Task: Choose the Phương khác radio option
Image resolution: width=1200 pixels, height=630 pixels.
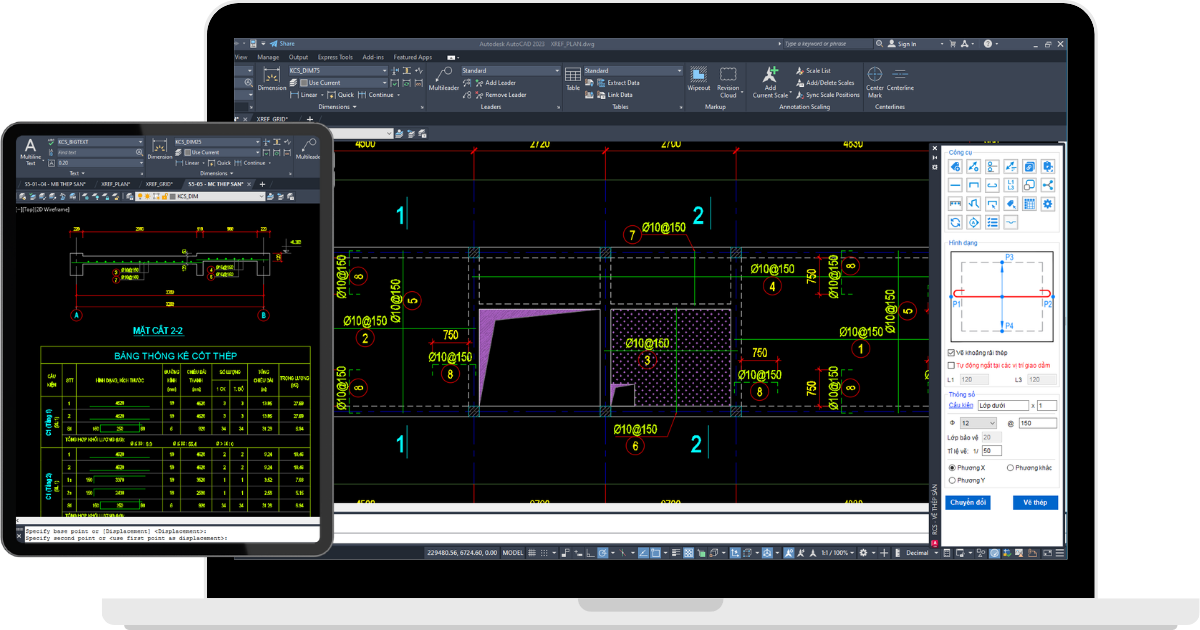Action: [x=1010, y=467]
